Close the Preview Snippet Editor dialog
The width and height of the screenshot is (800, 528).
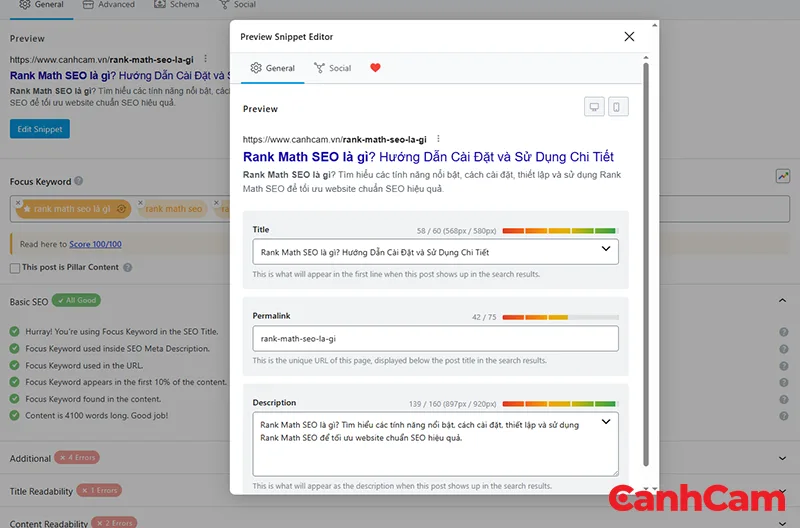[629, 37]
